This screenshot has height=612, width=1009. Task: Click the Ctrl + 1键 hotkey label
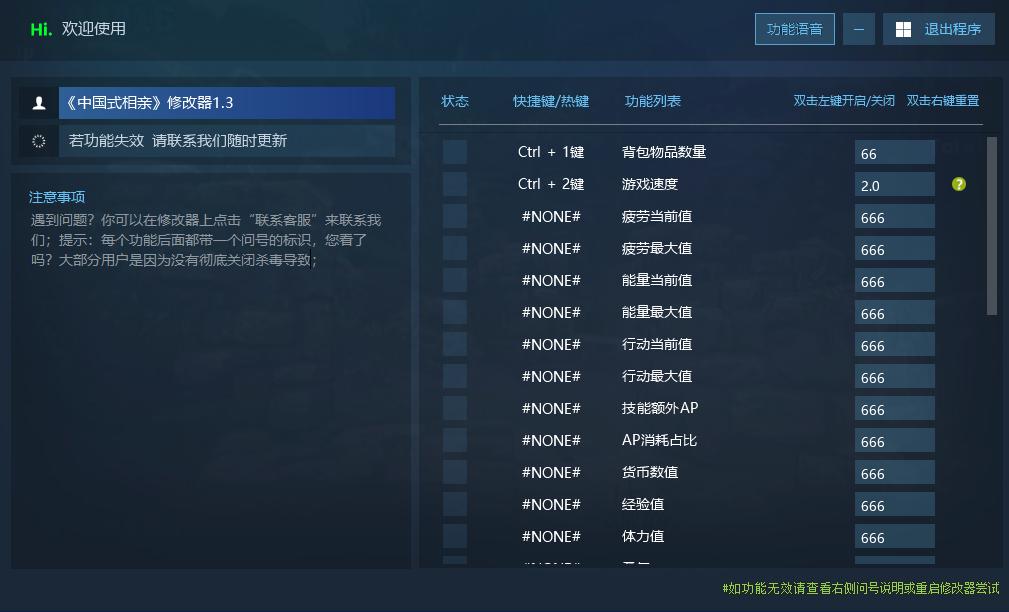551,152
